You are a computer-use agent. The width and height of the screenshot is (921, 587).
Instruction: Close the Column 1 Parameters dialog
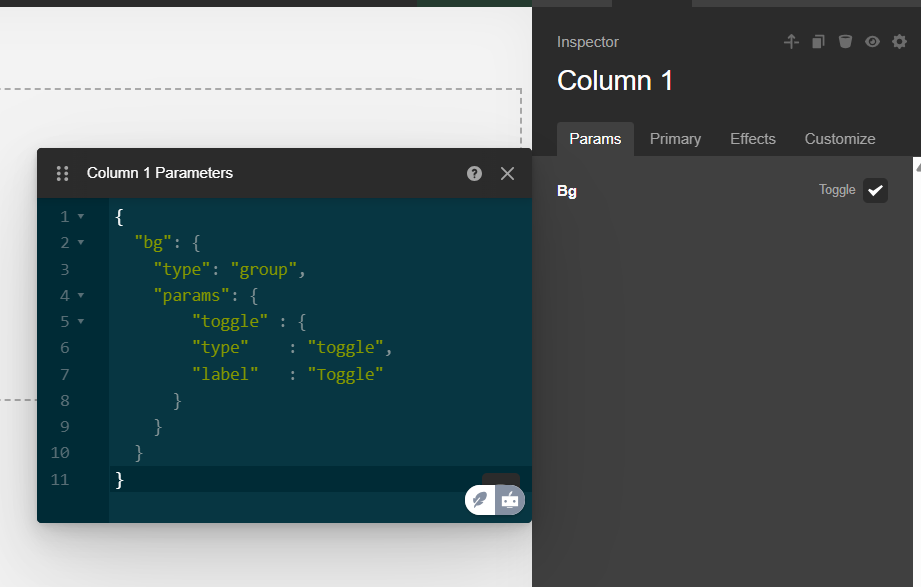click(507, 173)
